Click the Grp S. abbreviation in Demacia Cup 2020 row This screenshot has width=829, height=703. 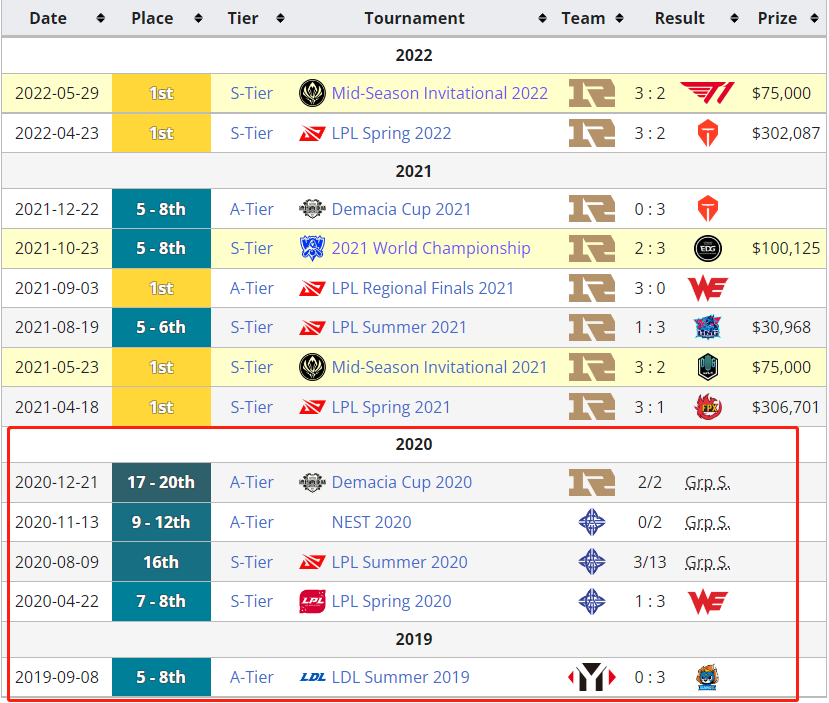coord(707,482)
